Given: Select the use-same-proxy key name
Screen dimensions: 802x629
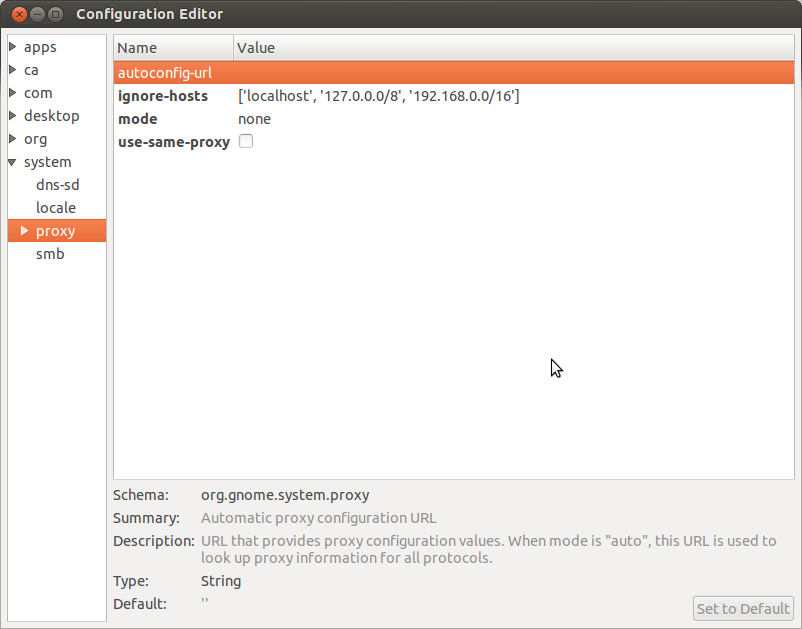Looking at the screenshot, I should tap(174, 142).
